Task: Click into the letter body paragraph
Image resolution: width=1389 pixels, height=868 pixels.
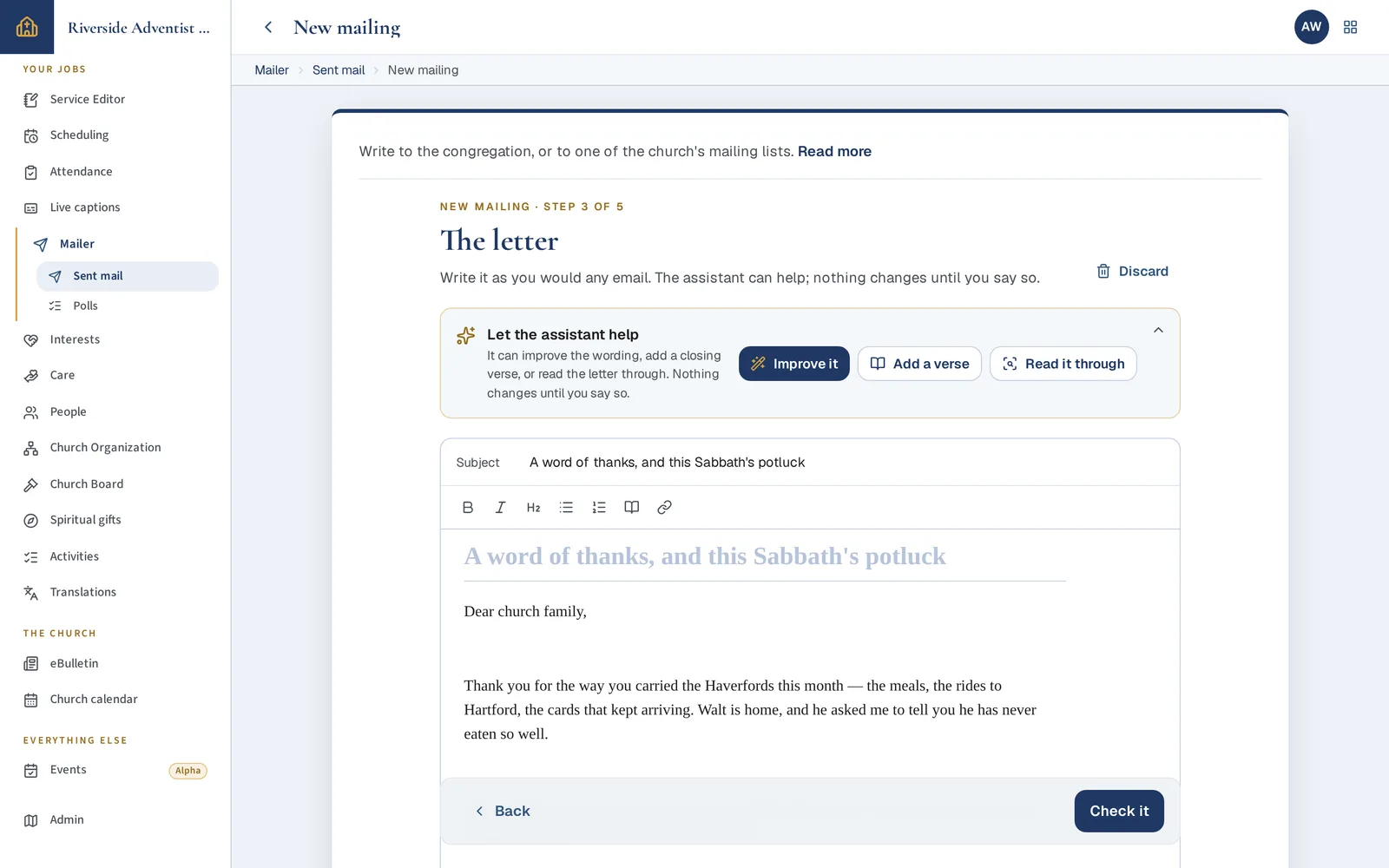Action: click(x=750, y=710)
